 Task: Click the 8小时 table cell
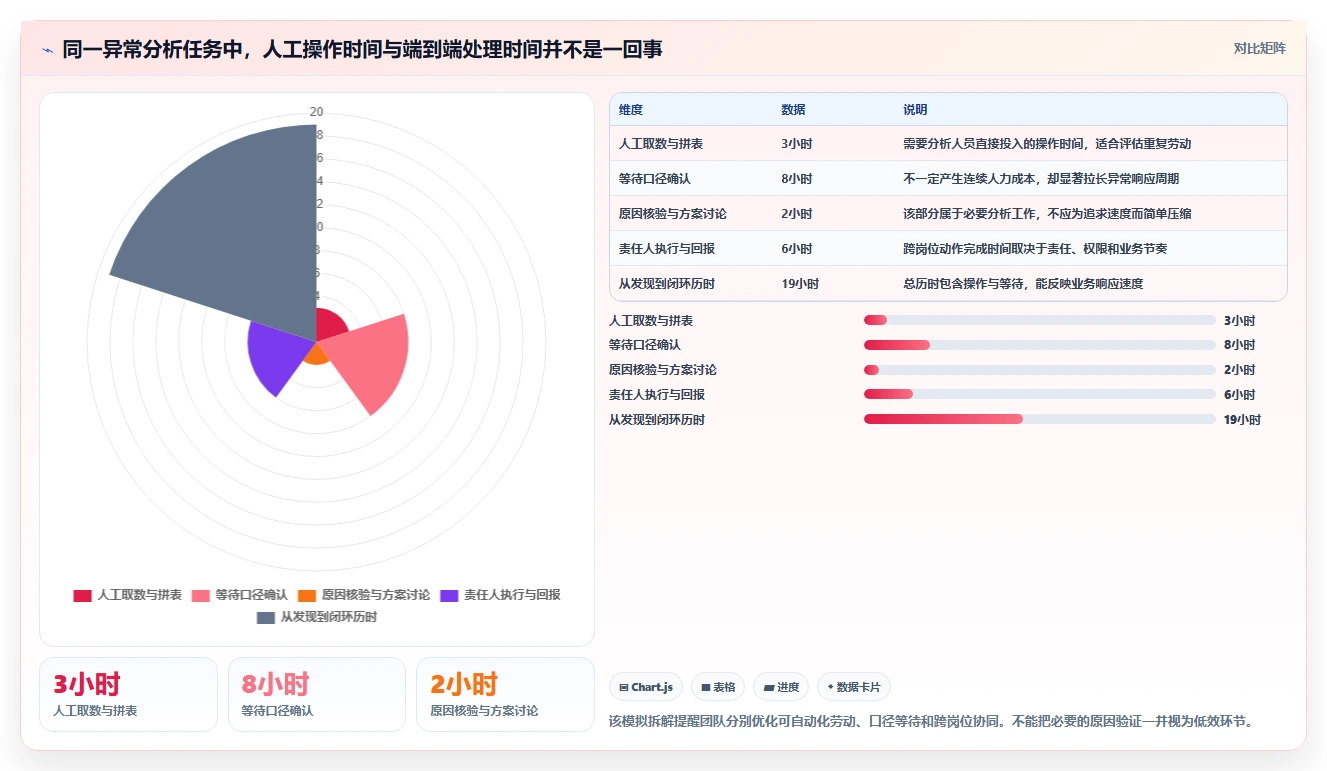pyautogui.click(x=797, y=179)
